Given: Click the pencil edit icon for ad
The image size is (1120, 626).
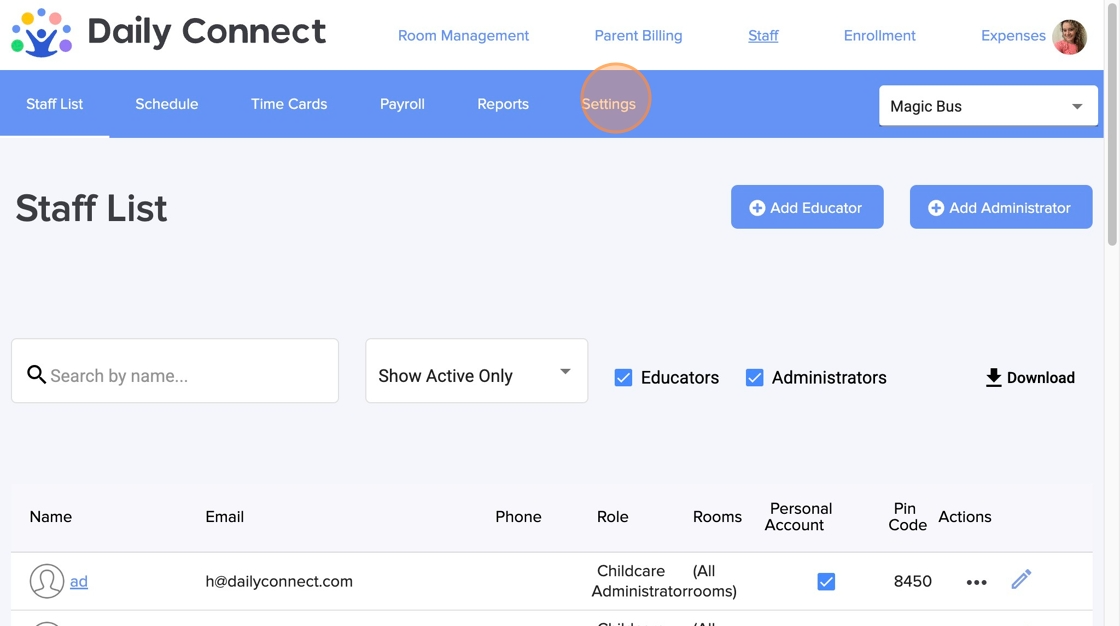Looking at the screenshot, I should click(1021, 579).
